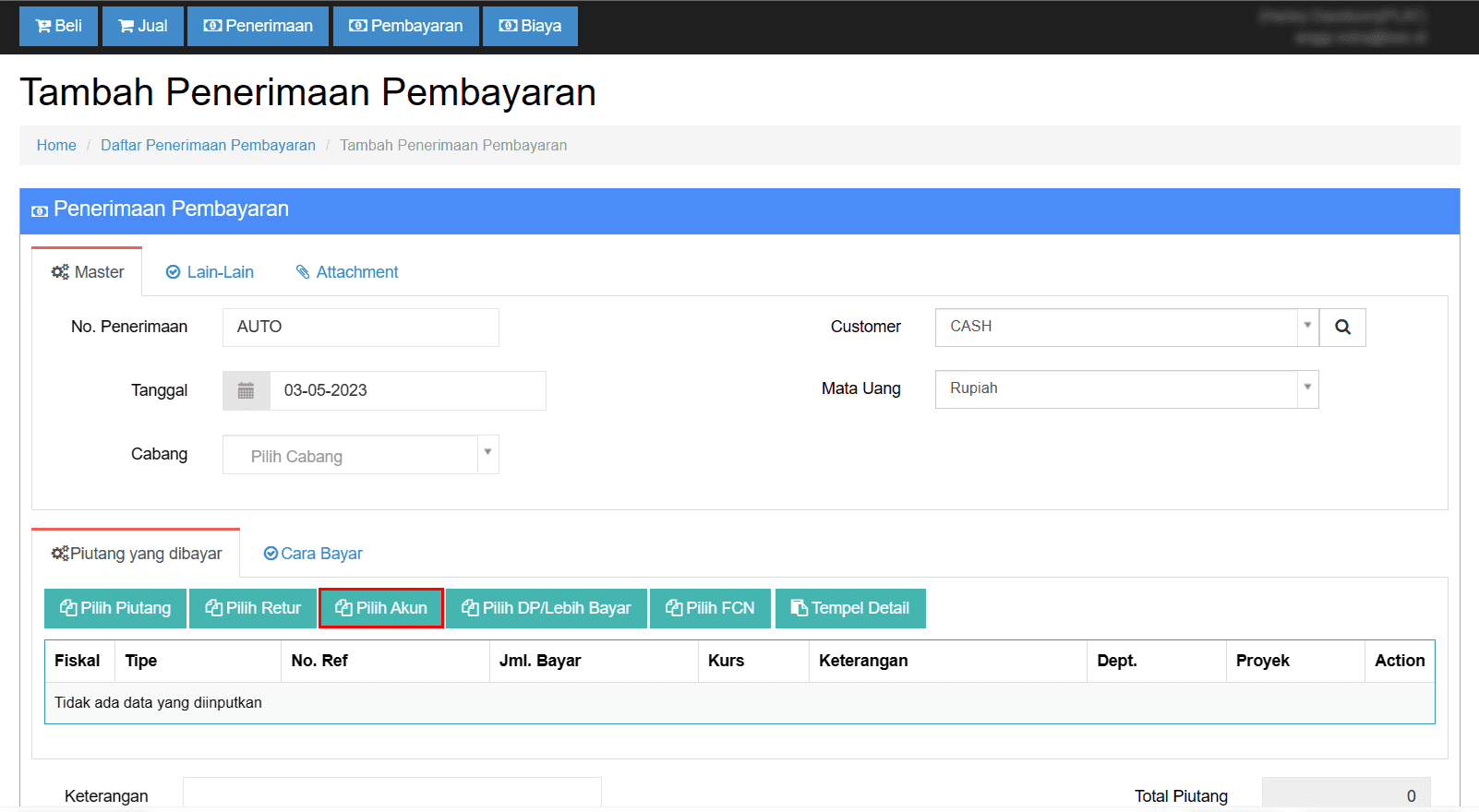Click the Home breadcrumb link
The image size is (1479, 812).
[56, 146]
